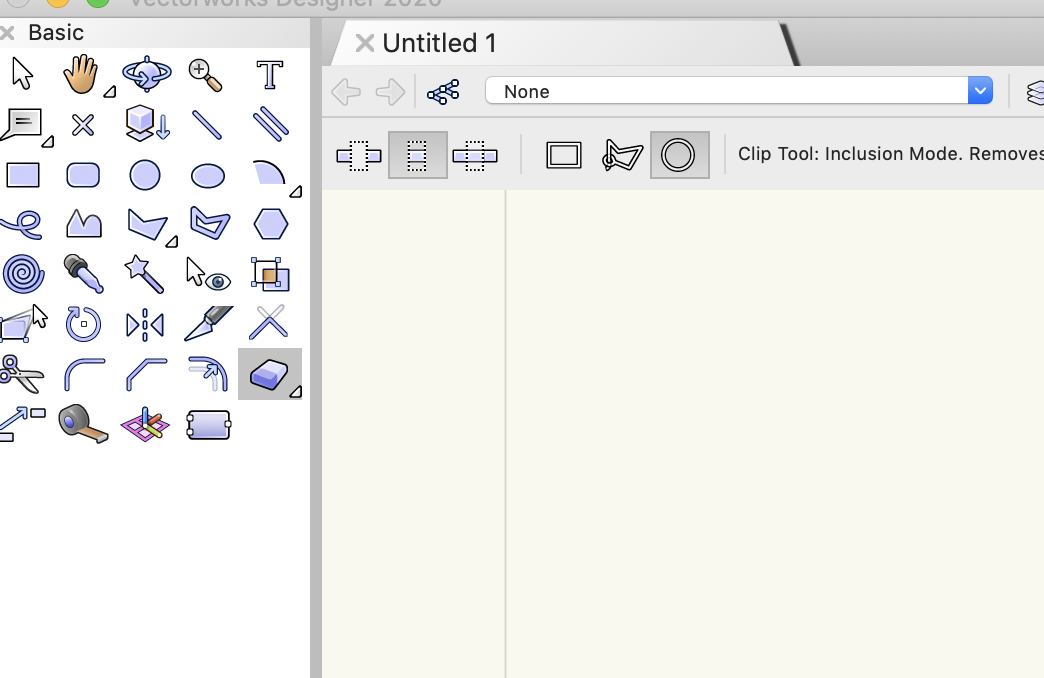Select the Spiral tool
This screenshot has width=1044, height=678.
pos(22,272)
